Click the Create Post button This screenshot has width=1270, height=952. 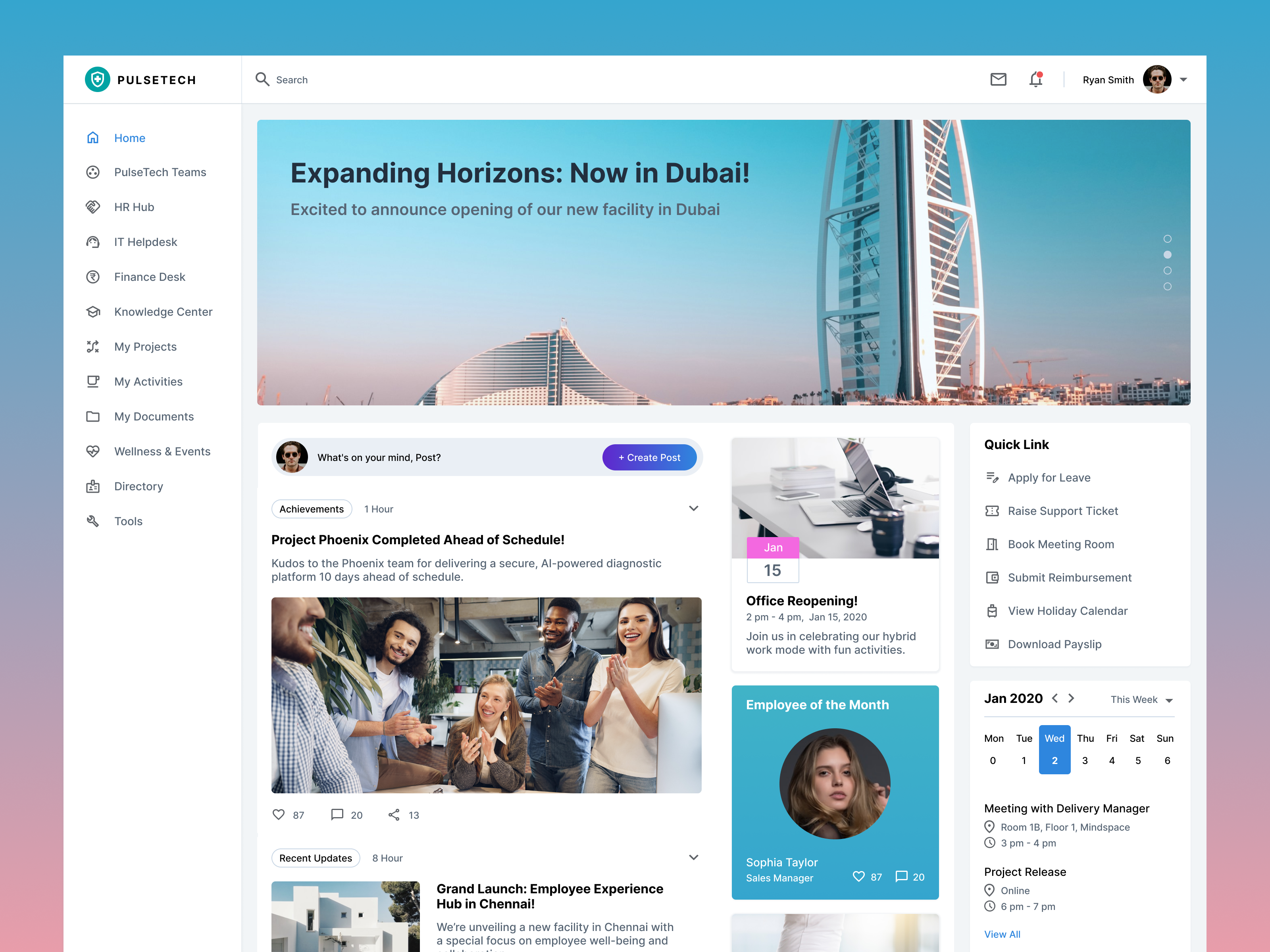pyautogui.click(x=649, y=457)
